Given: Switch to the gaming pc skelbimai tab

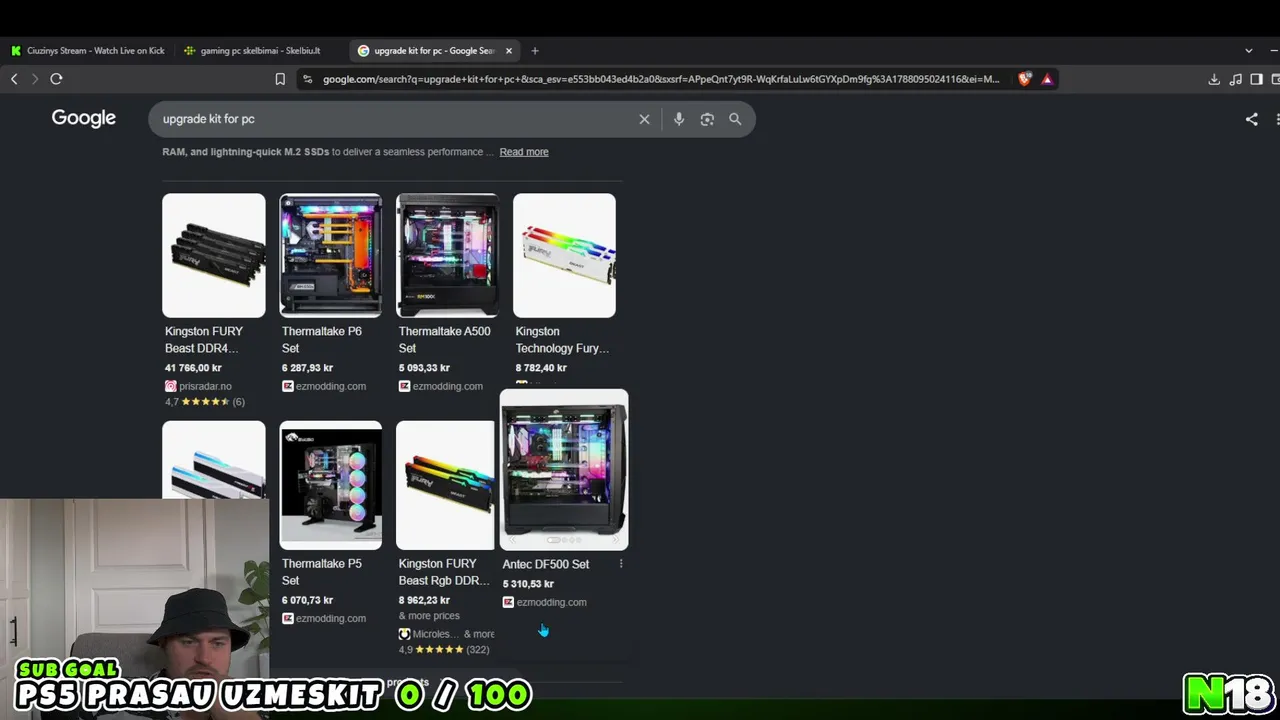Looking at the screenshot, I should coord(260,51).
